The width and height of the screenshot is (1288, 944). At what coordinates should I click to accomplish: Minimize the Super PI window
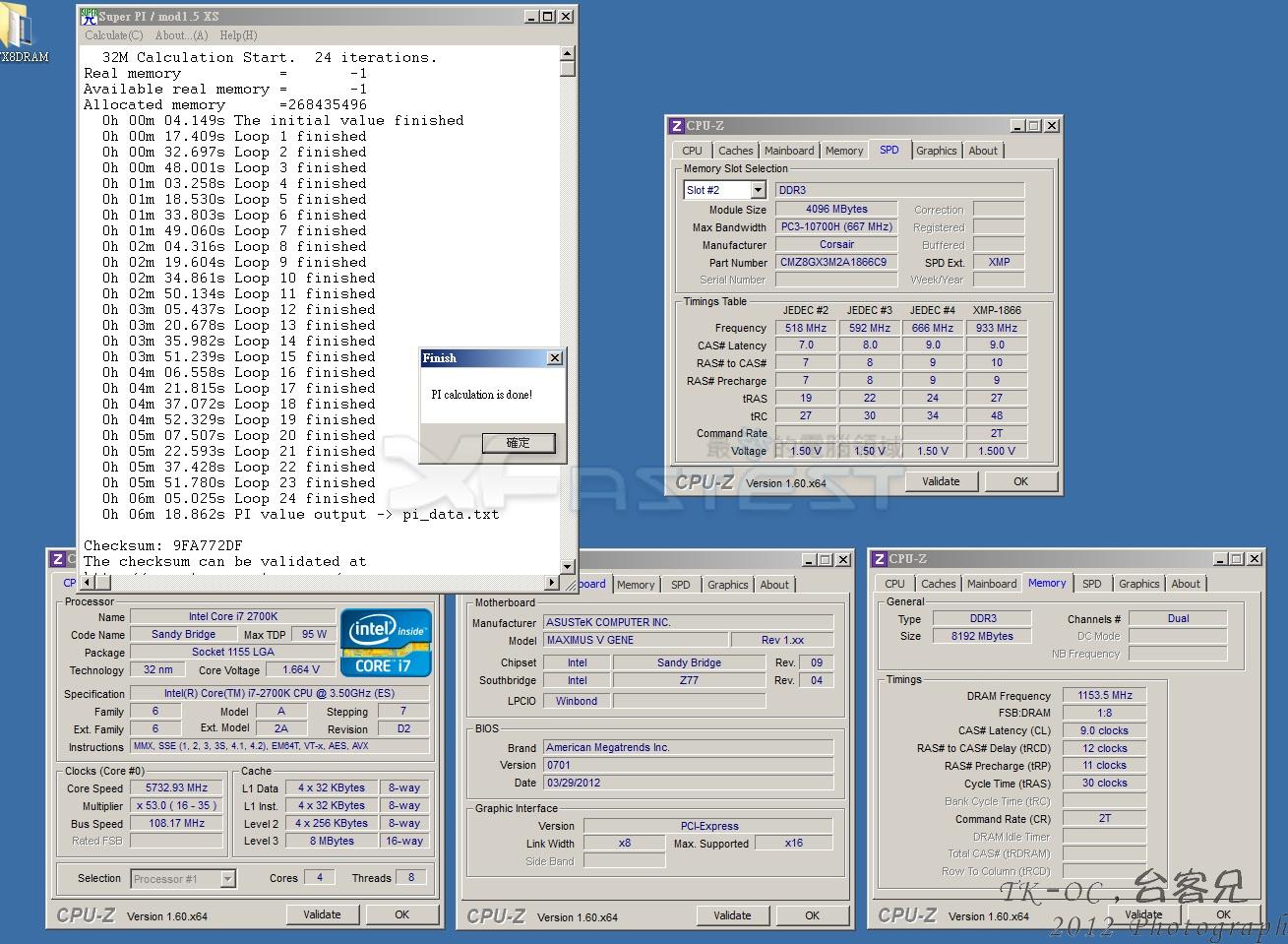532,17
